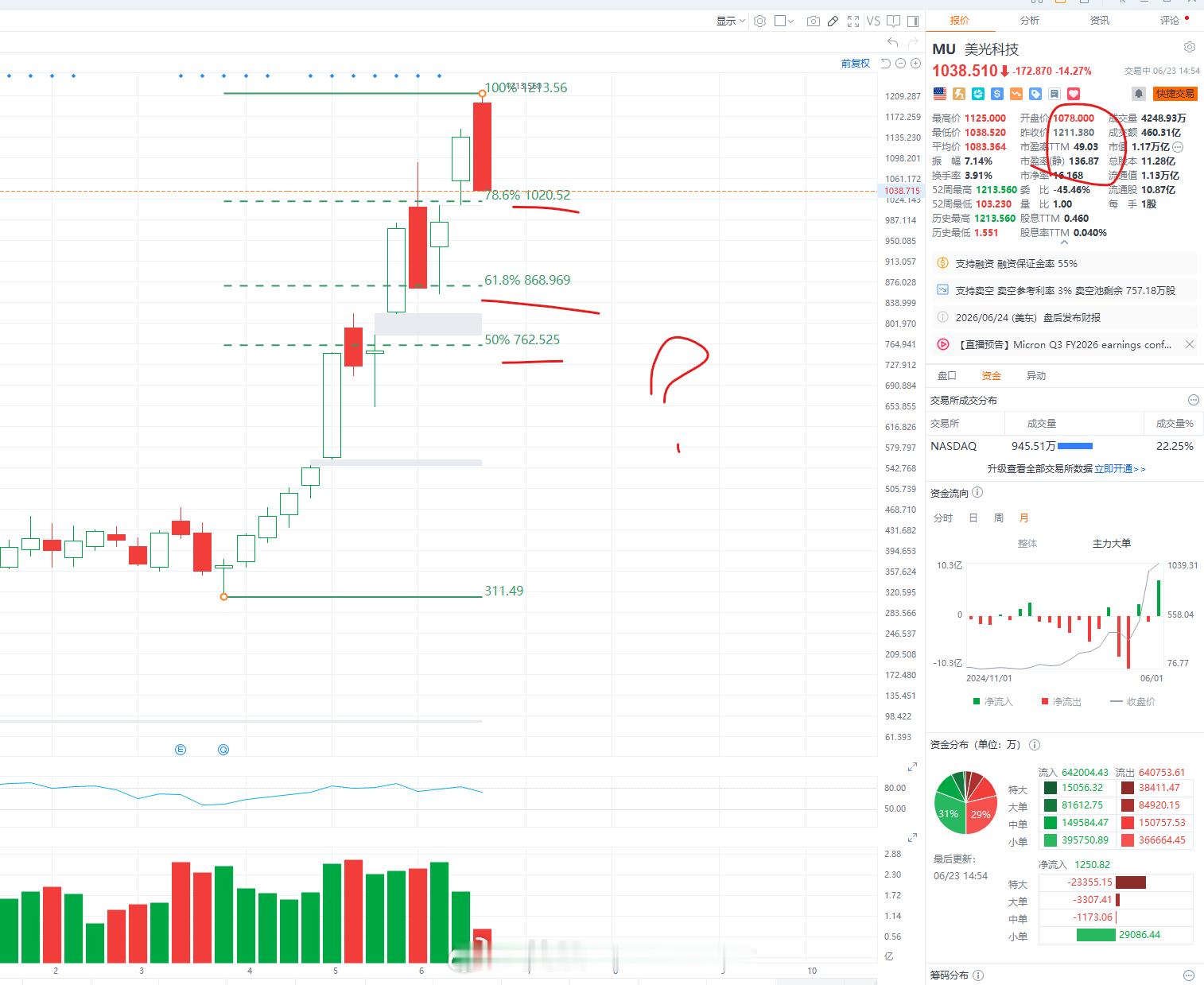1204x985 pixels.
Task: Open VS stock comparison
Action: click(873, 21)
